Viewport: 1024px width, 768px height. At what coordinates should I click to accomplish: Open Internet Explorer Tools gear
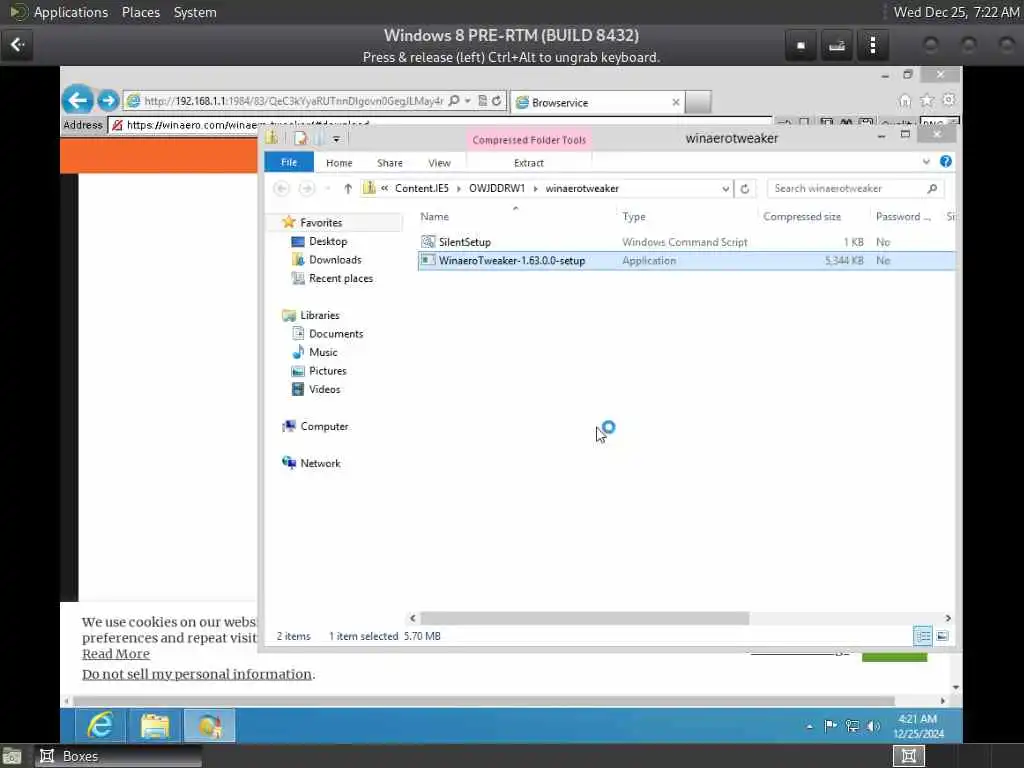click(x=949, y=100)
